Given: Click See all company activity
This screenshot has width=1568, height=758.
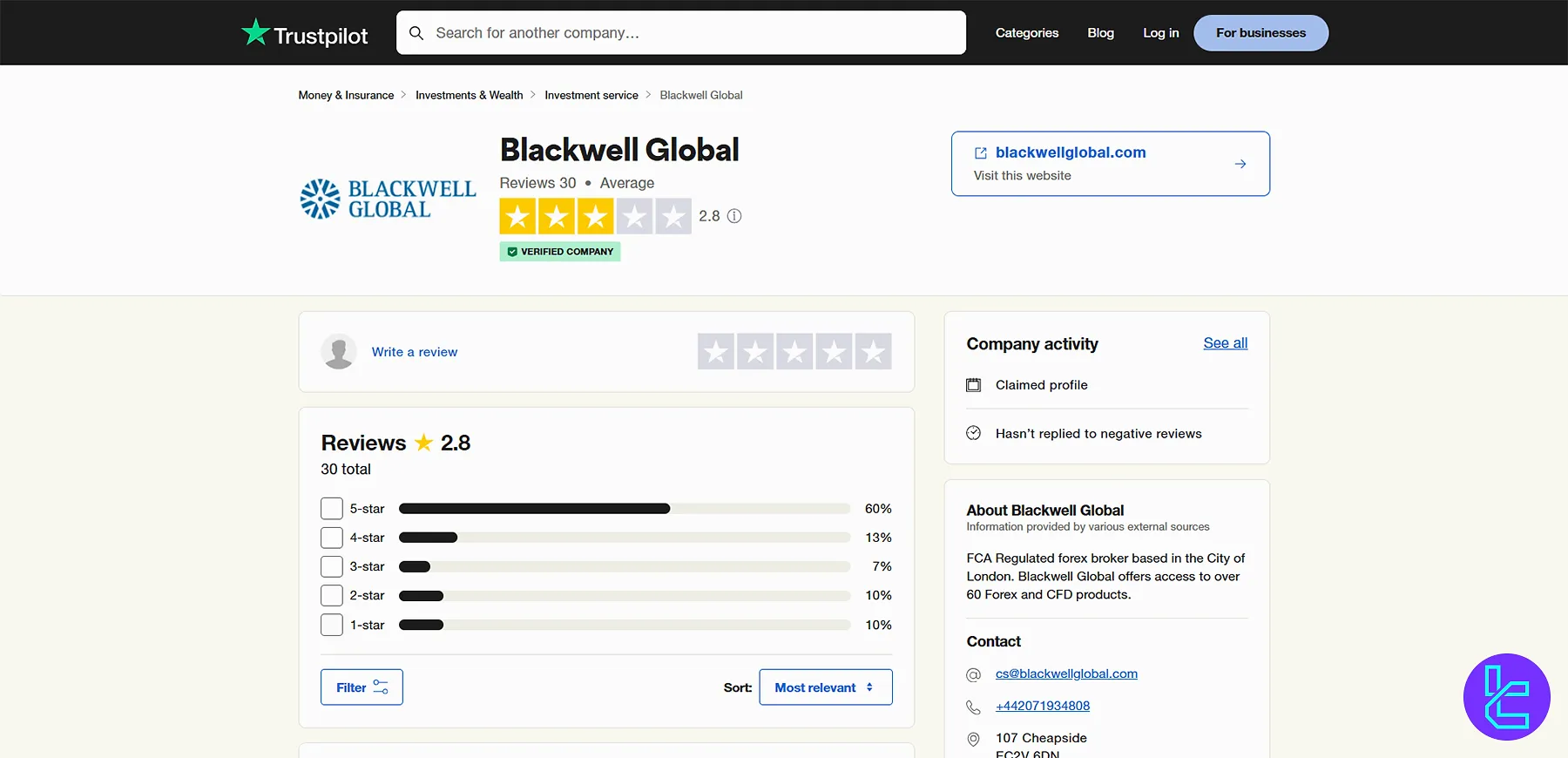Looking at the screenshot, I should [x=1225, y=343].
